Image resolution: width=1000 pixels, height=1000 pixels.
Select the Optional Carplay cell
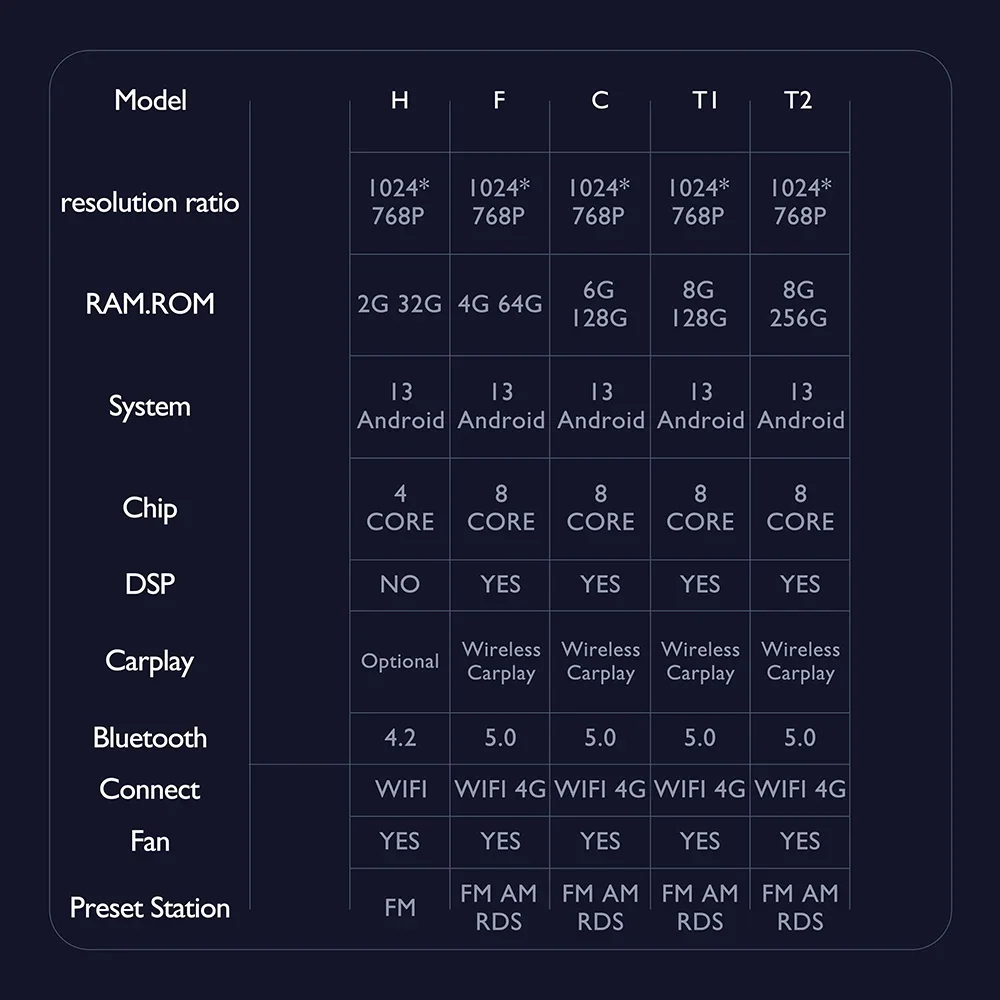(400, 661)
